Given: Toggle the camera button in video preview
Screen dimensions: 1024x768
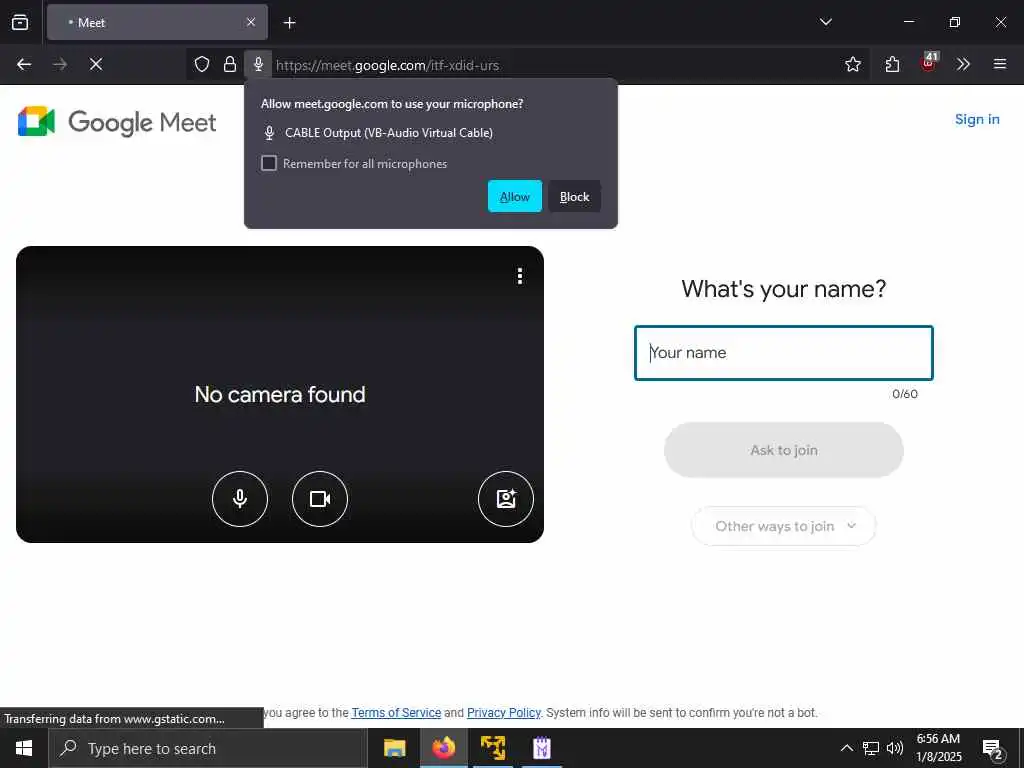Looking at the screenshot, I should pos(320,499).
